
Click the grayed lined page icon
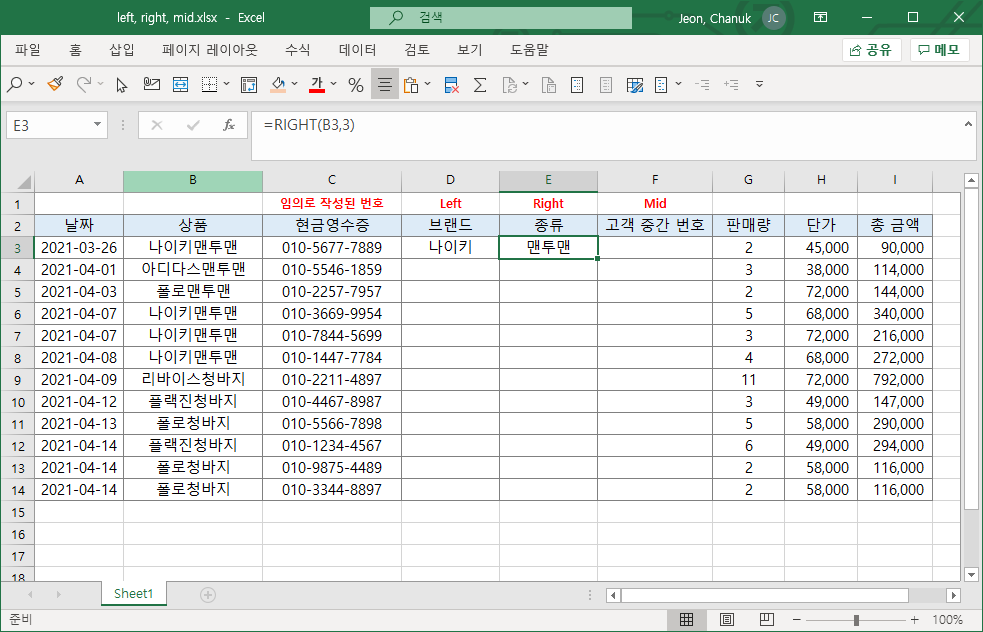[606, 85]
